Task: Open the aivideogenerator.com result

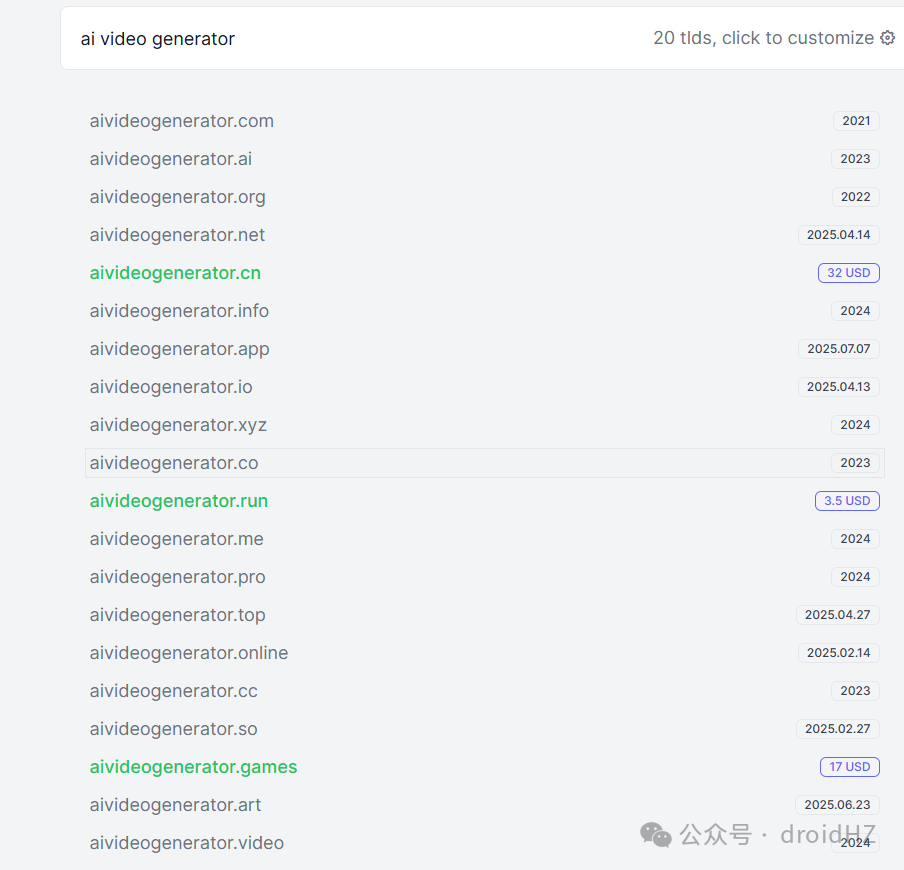Action: [x=182, y=121]
